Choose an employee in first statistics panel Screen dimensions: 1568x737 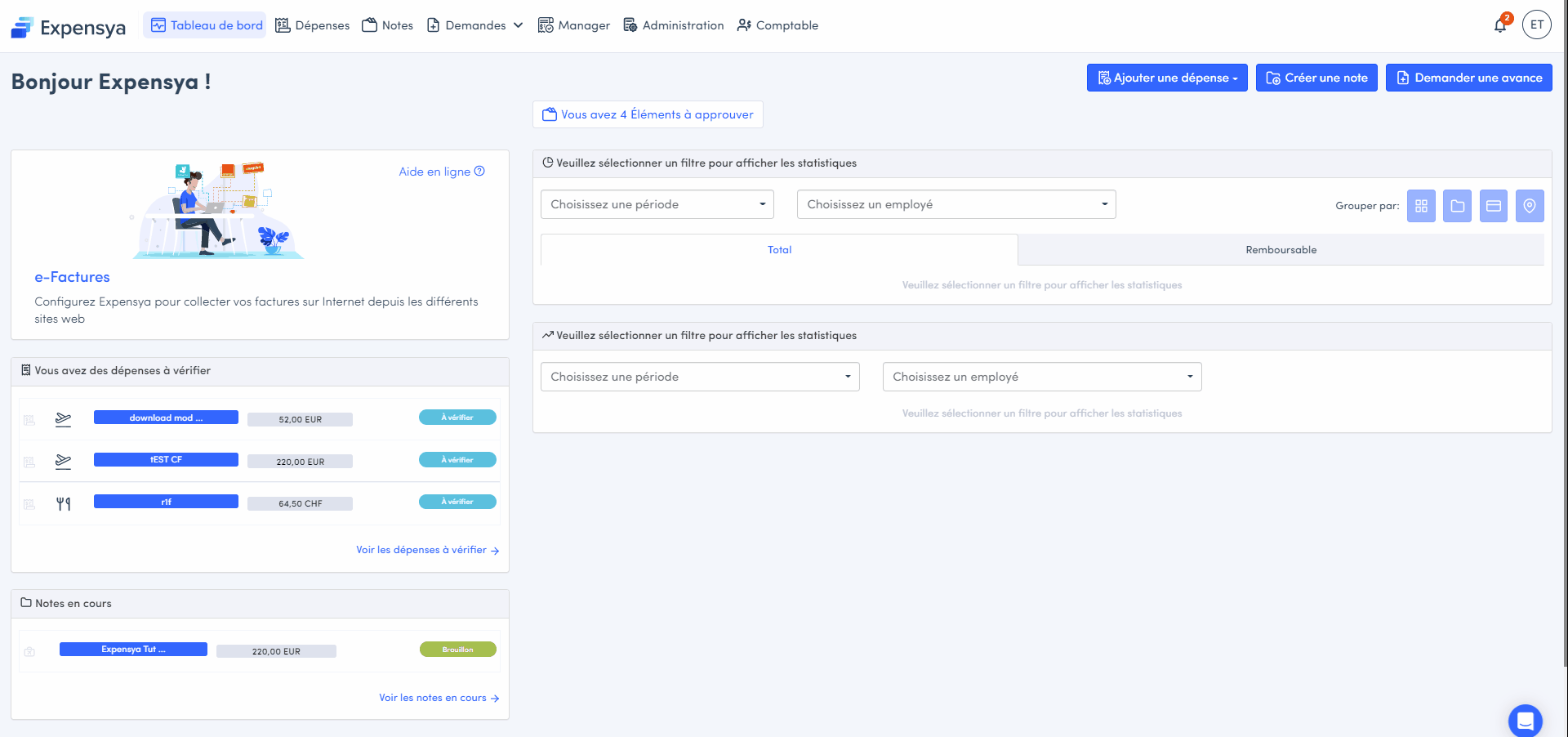point(956,204)
